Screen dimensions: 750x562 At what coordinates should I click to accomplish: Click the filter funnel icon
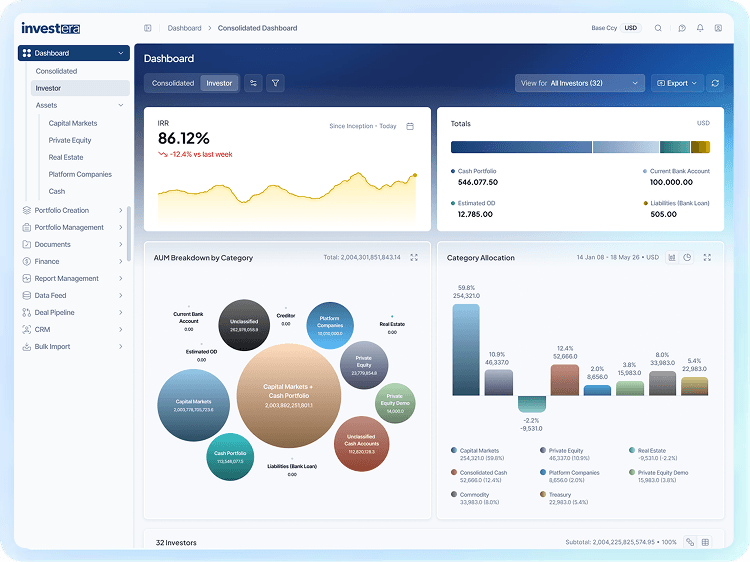[x=276, y=83]
